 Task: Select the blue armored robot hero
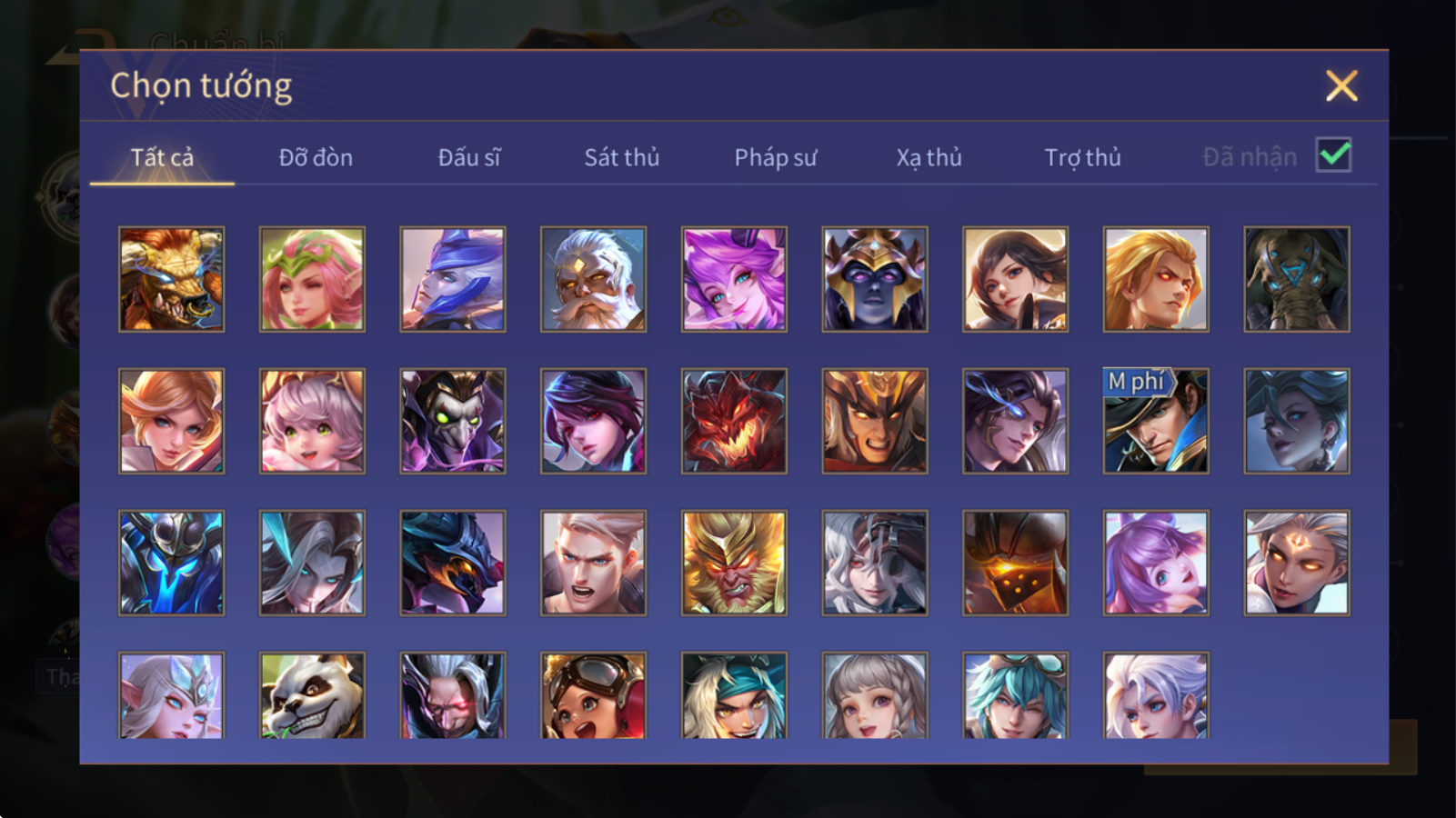point(171,563)
